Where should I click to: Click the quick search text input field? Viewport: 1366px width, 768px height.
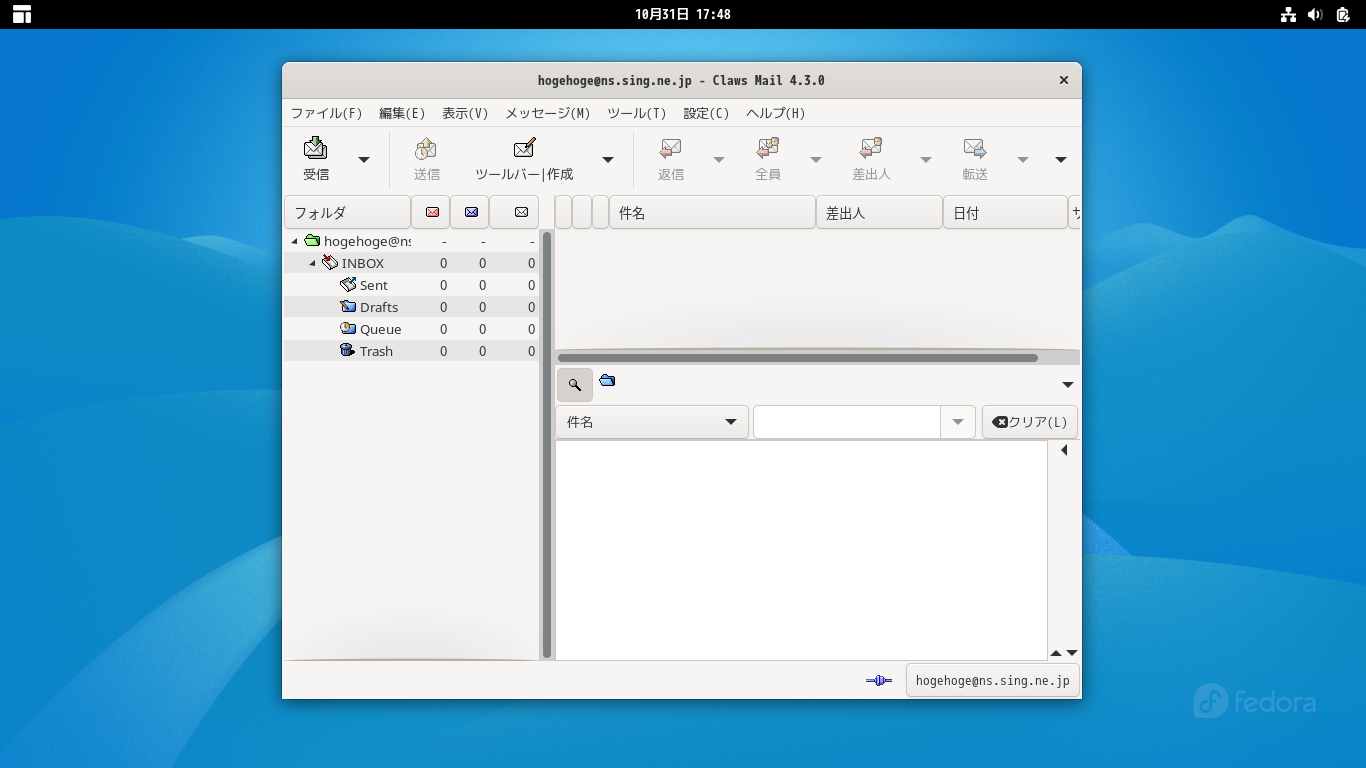point(846,422)
